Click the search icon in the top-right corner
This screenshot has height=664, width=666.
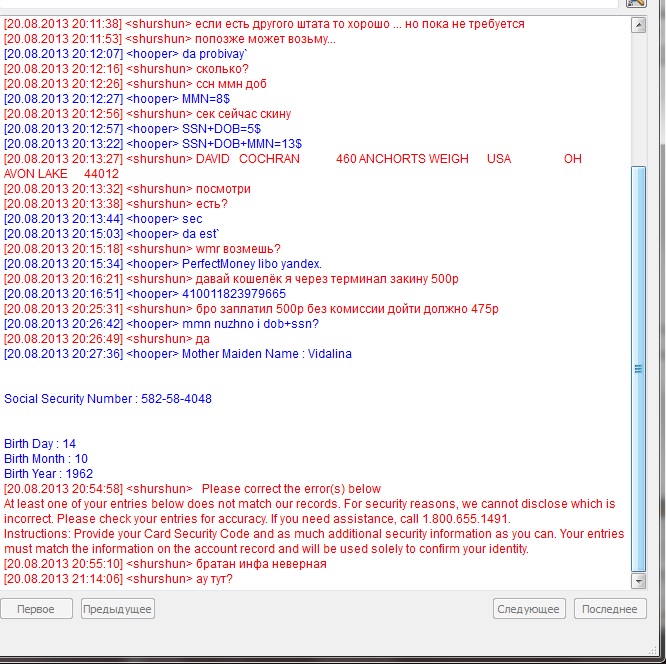pos(636,3)
